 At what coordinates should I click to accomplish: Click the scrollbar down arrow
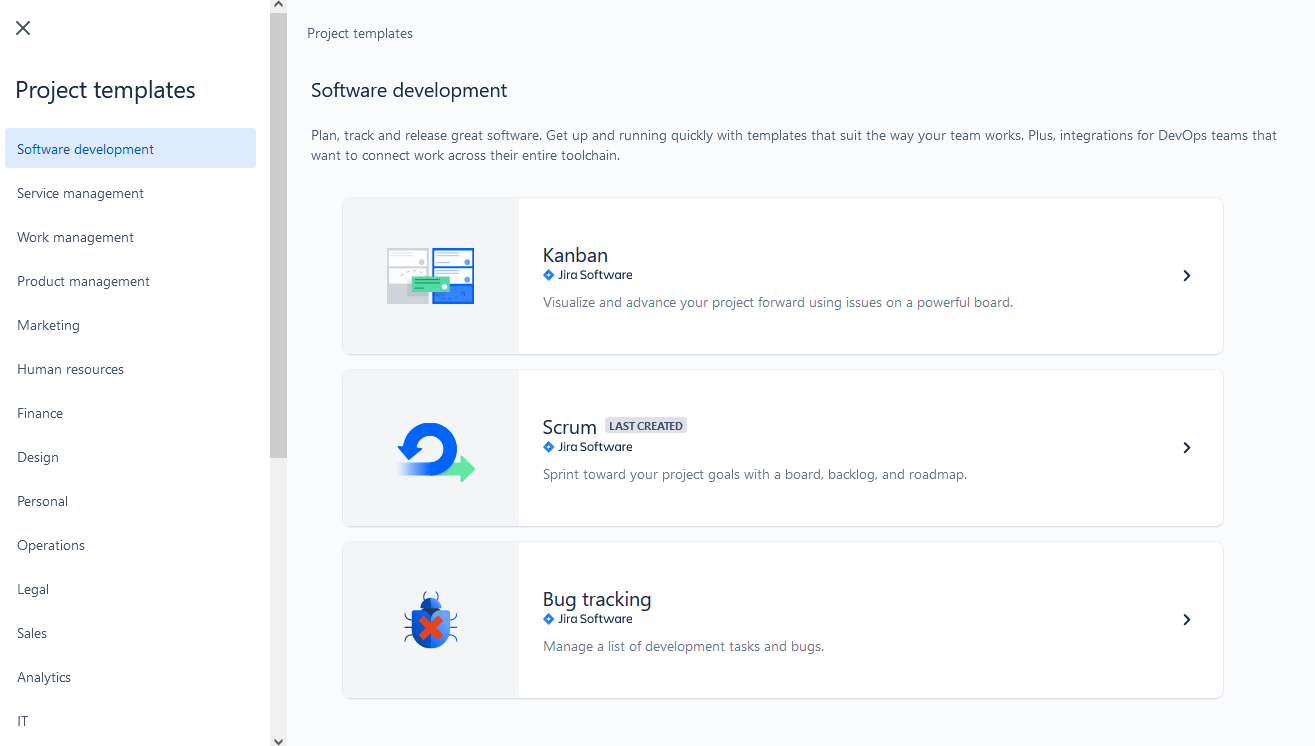click(x=278, y=742)
